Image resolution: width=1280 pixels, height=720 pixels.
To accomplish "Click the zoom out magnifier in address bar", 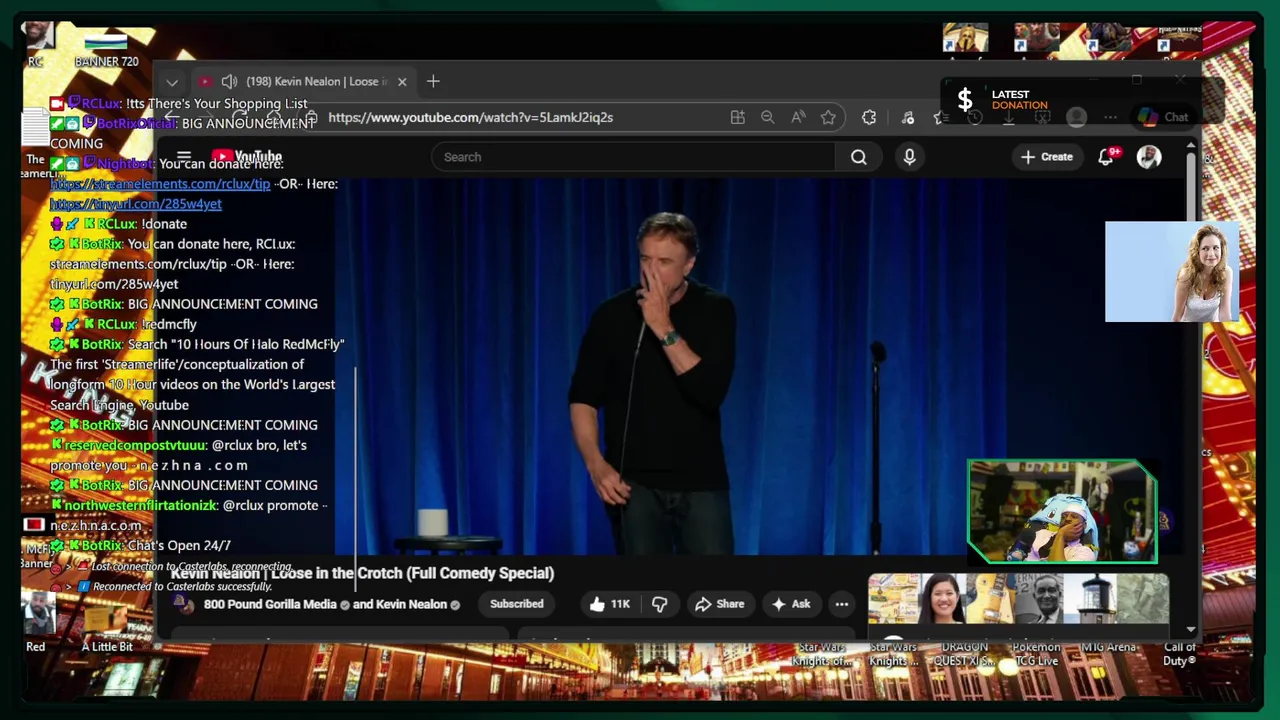I will coord(767,117).
